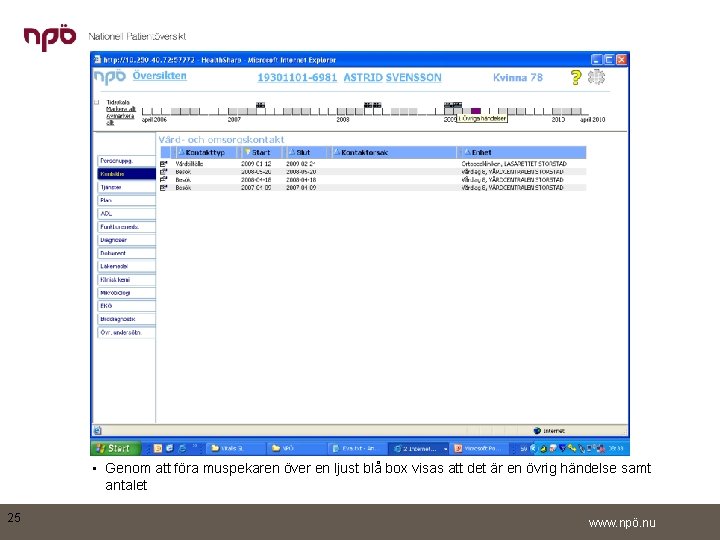This screenshot has width=720, height=540.
Task: Open the Personuppg. section
Action: coord(126,161)
